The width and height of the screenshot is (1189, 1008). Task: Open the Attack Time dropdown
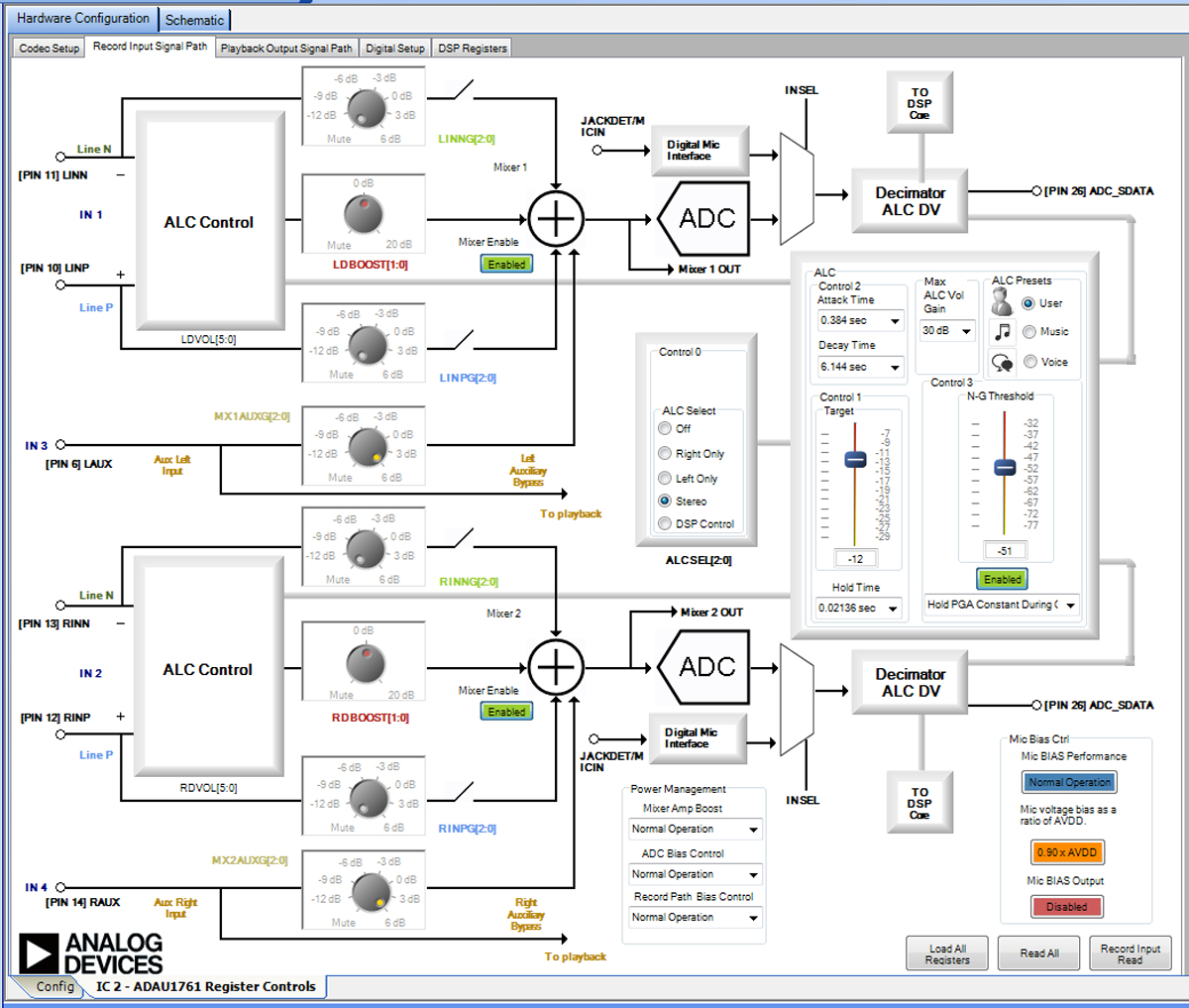pos(895,321)
